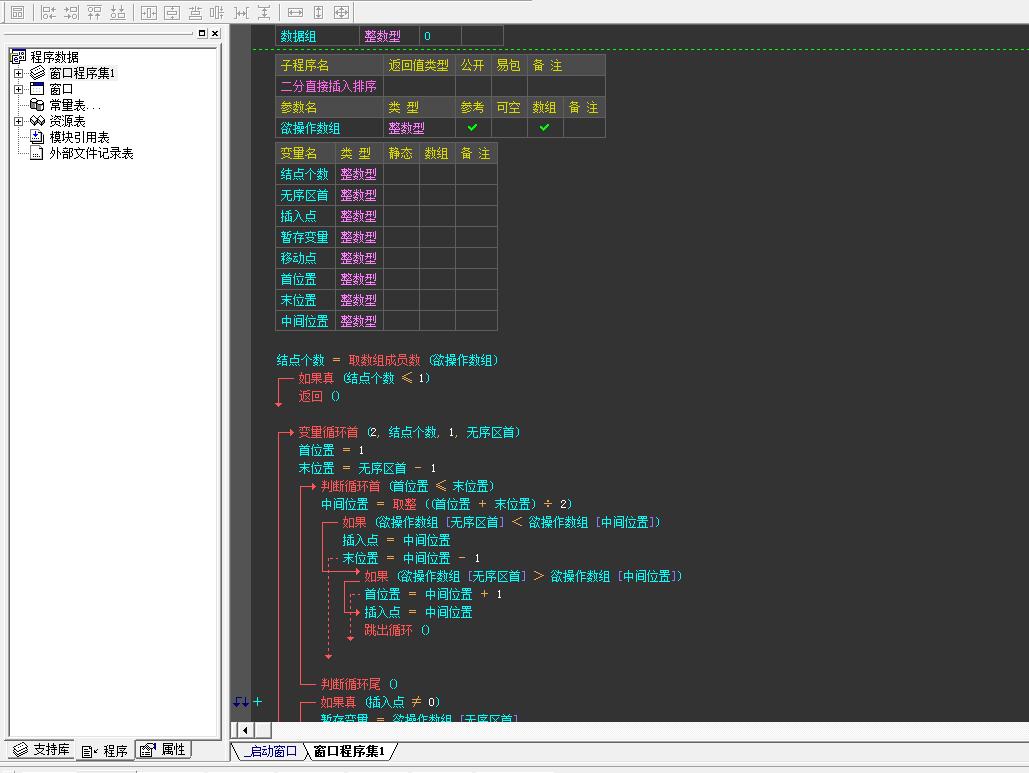Image resolution: width=1029 pixels, height=773 pixels.
Task: Click the variable name 无序区首
Action: click(x=304, y=195)
